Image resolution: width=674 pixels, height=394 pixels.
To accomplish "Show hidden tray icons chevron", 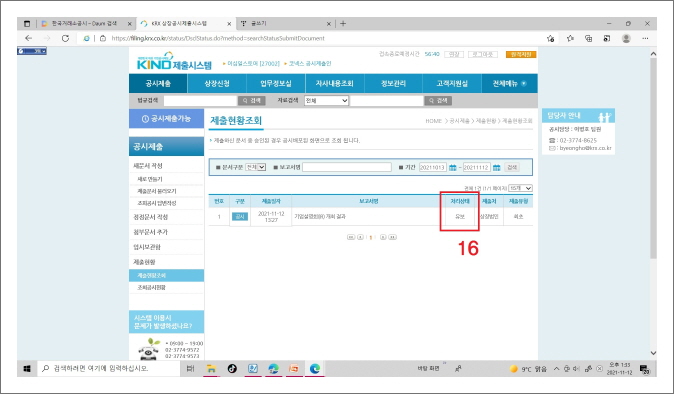I will (556, 369).
